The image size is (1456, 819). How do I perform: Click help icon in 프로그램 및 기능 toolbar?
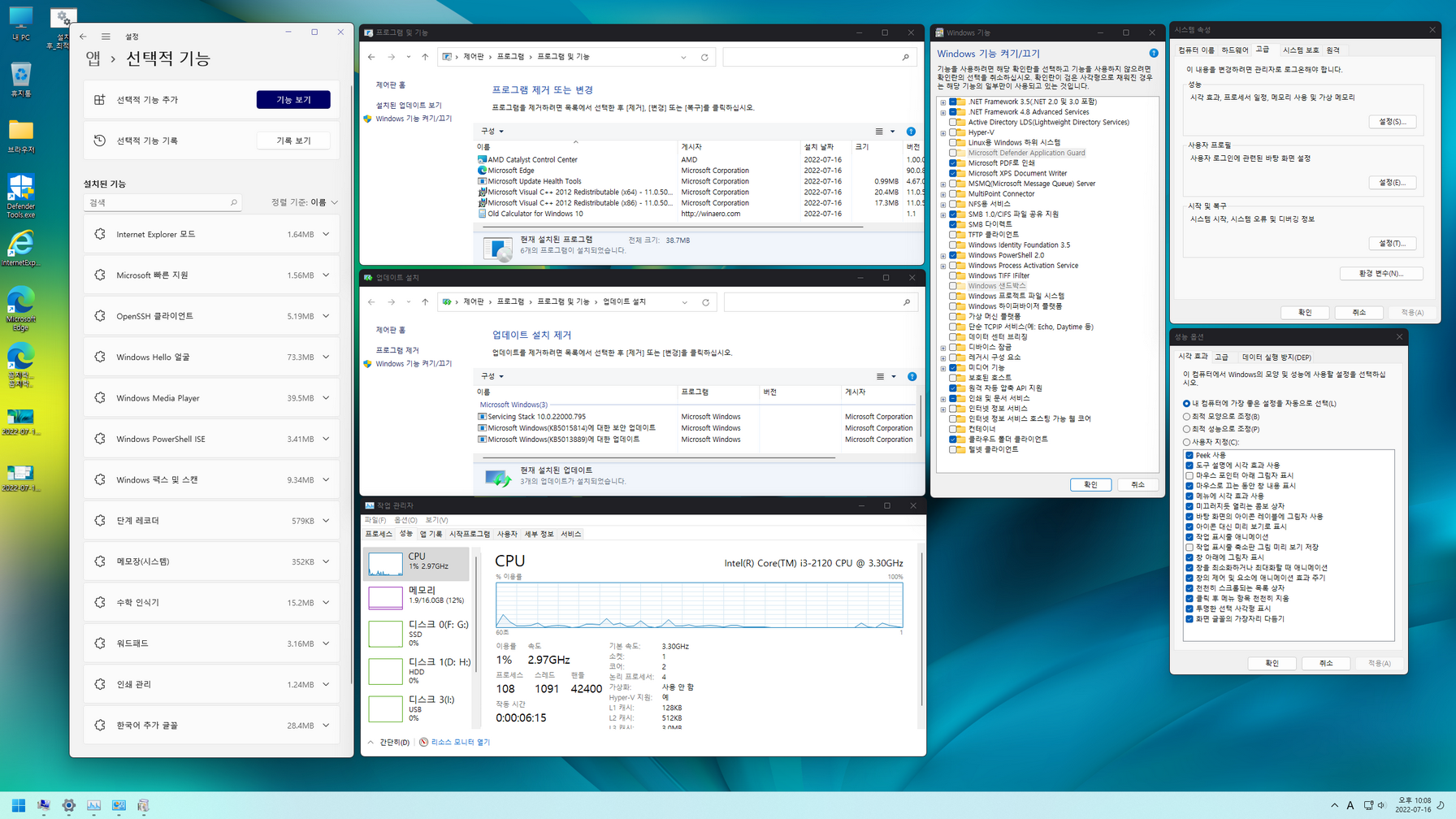911,132
